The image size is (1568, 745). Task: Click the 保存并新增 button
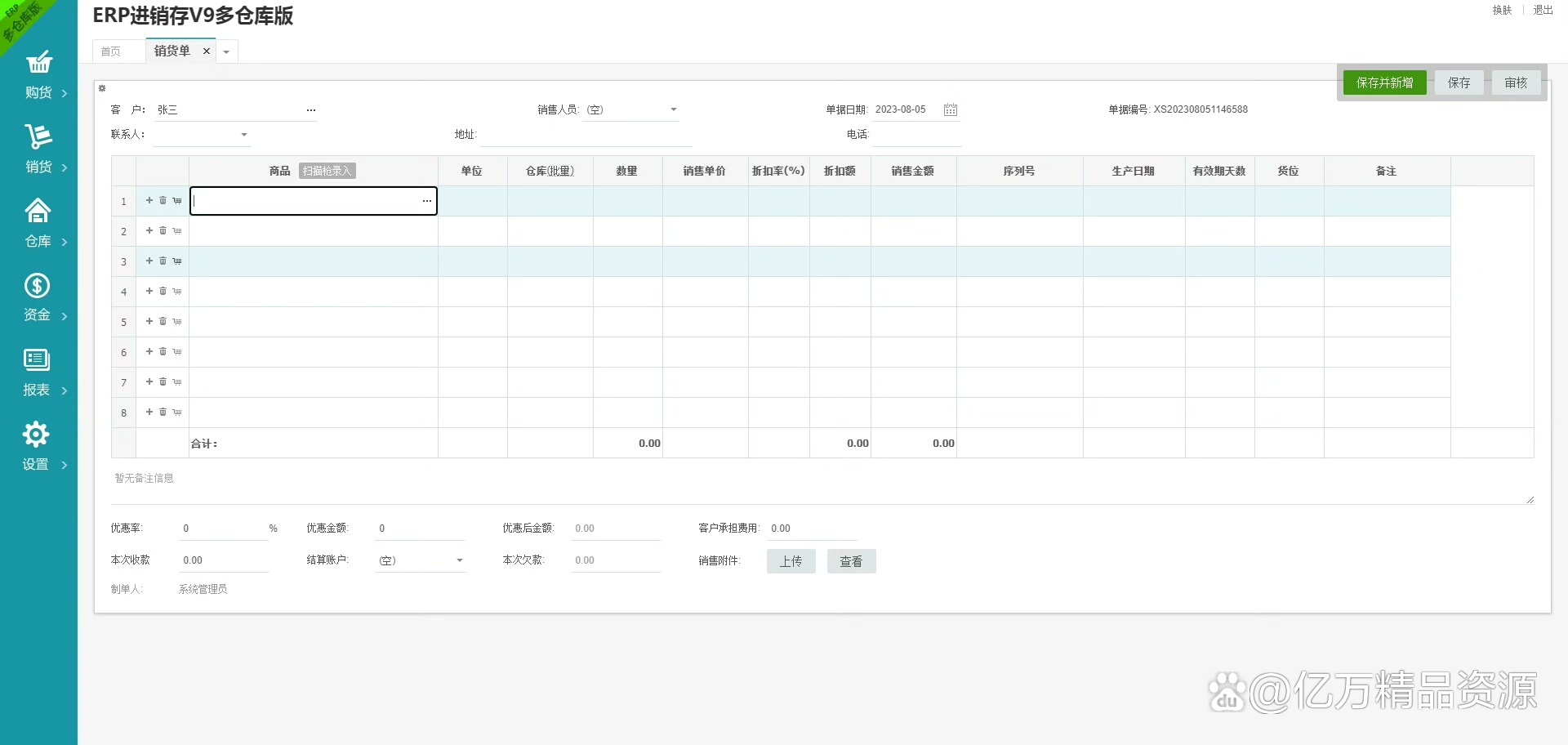click(x=1385, y=83)
